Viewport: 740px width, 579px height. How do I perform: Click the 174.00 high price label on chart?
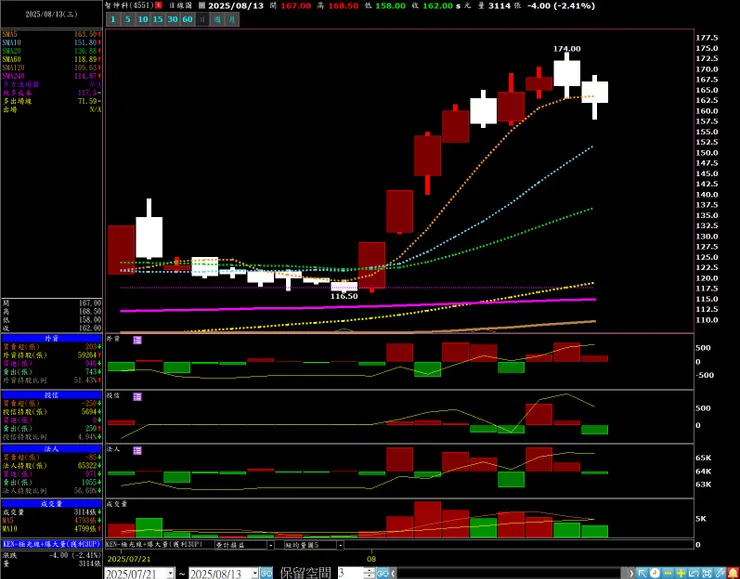[x=567, y=49]
